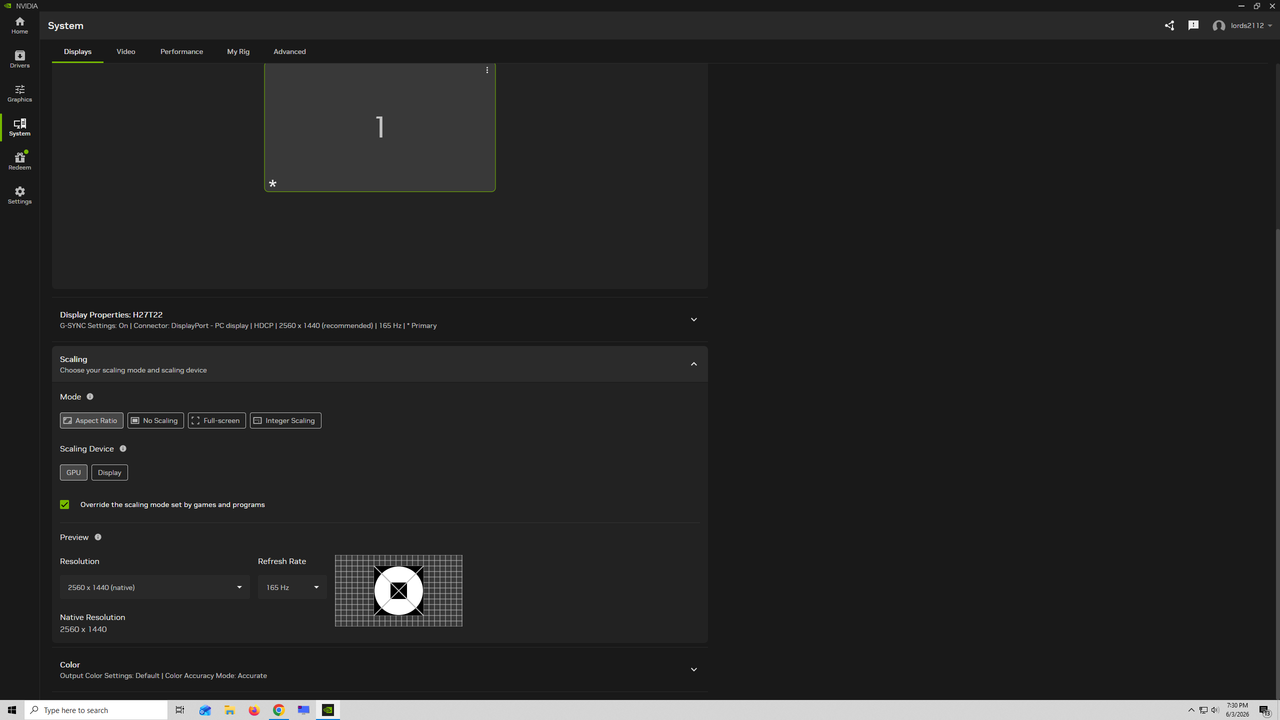This screenshot has height=720, width=1280.
Task: Open the Thunderbird mail taskbar icon
Action: click(x=205, y=710)
